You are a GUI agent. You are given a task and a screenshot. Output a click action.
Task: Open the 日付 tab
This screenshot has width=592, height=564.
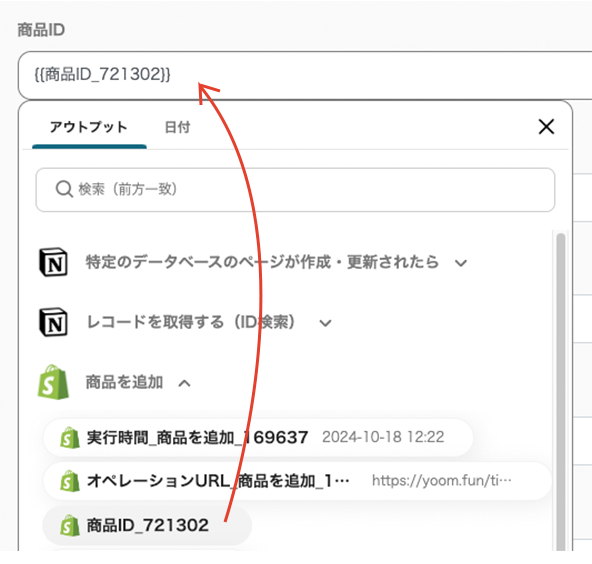[x=177, y=127]
